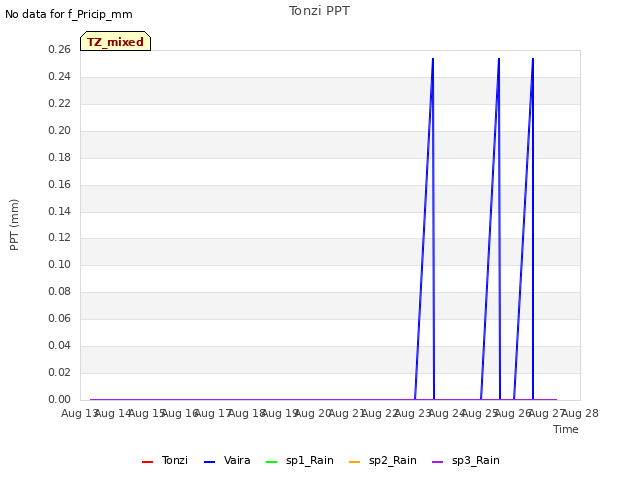Image resolution: width=640 pixels, height=480 pixels.
Task: Click the Vaira spike peak near Aug 25
Action: pyautogui.click(x=499, y=59)
